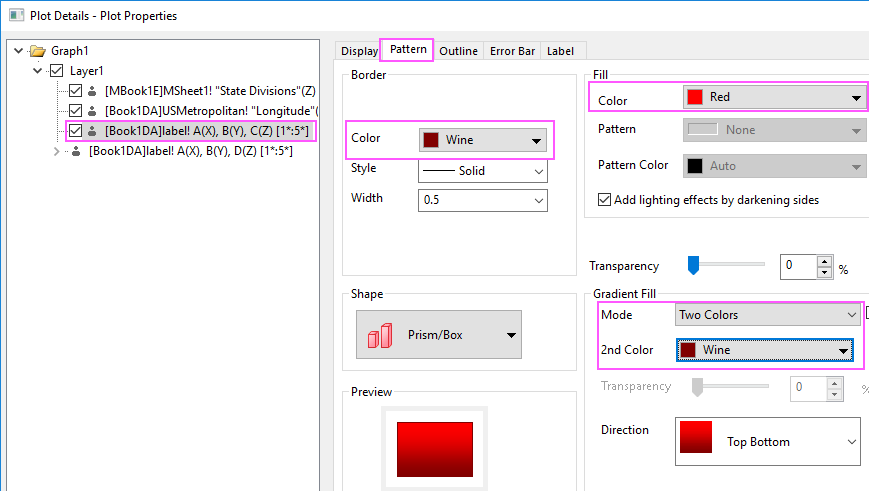Click plot icon beside USMetropolitan Longitude entry
This screenshot has width=869, height=491.
click(x=92, y=111)
